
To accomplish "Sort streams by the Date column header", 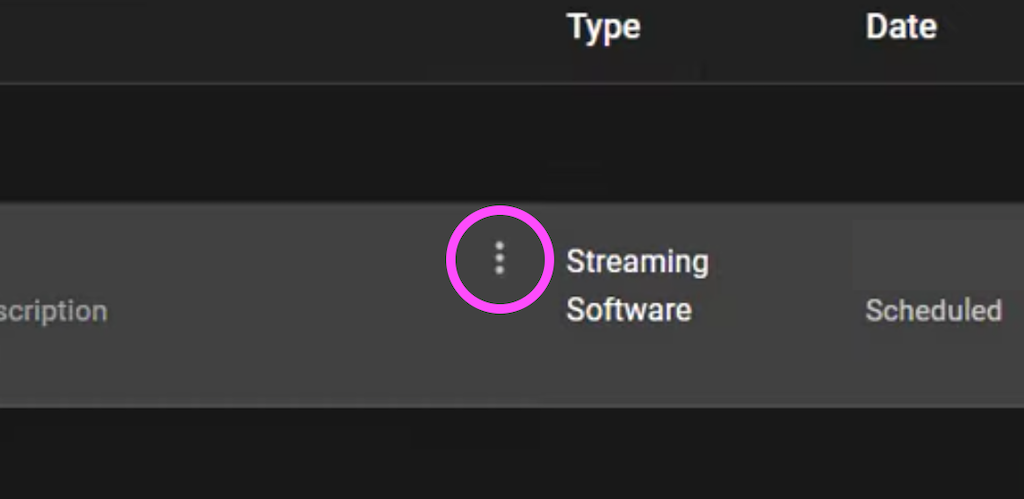I will (901, 27).
